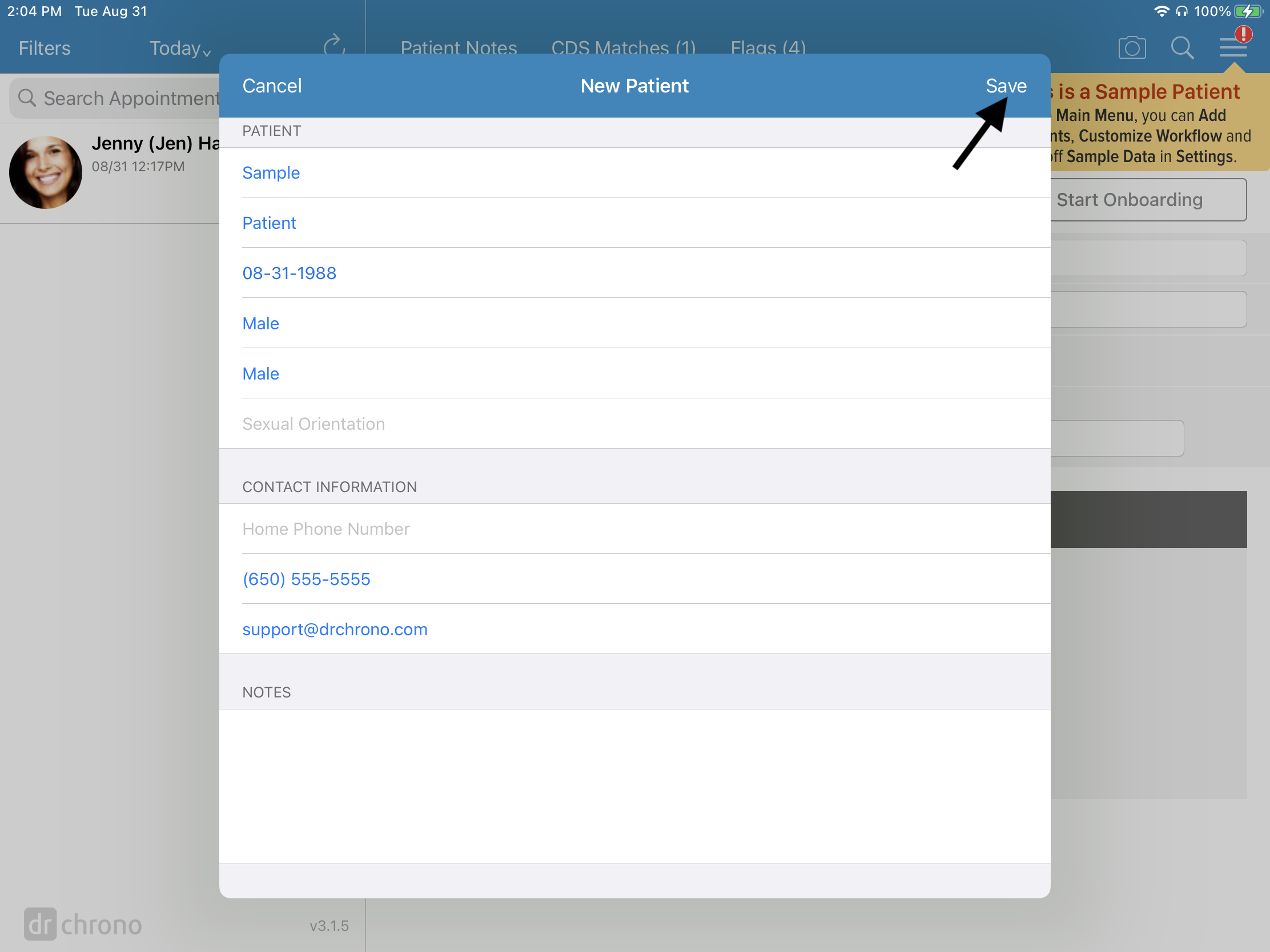Edit the last name field Patient
This screenshot has height=952, width=1270.
coord(634,223)
